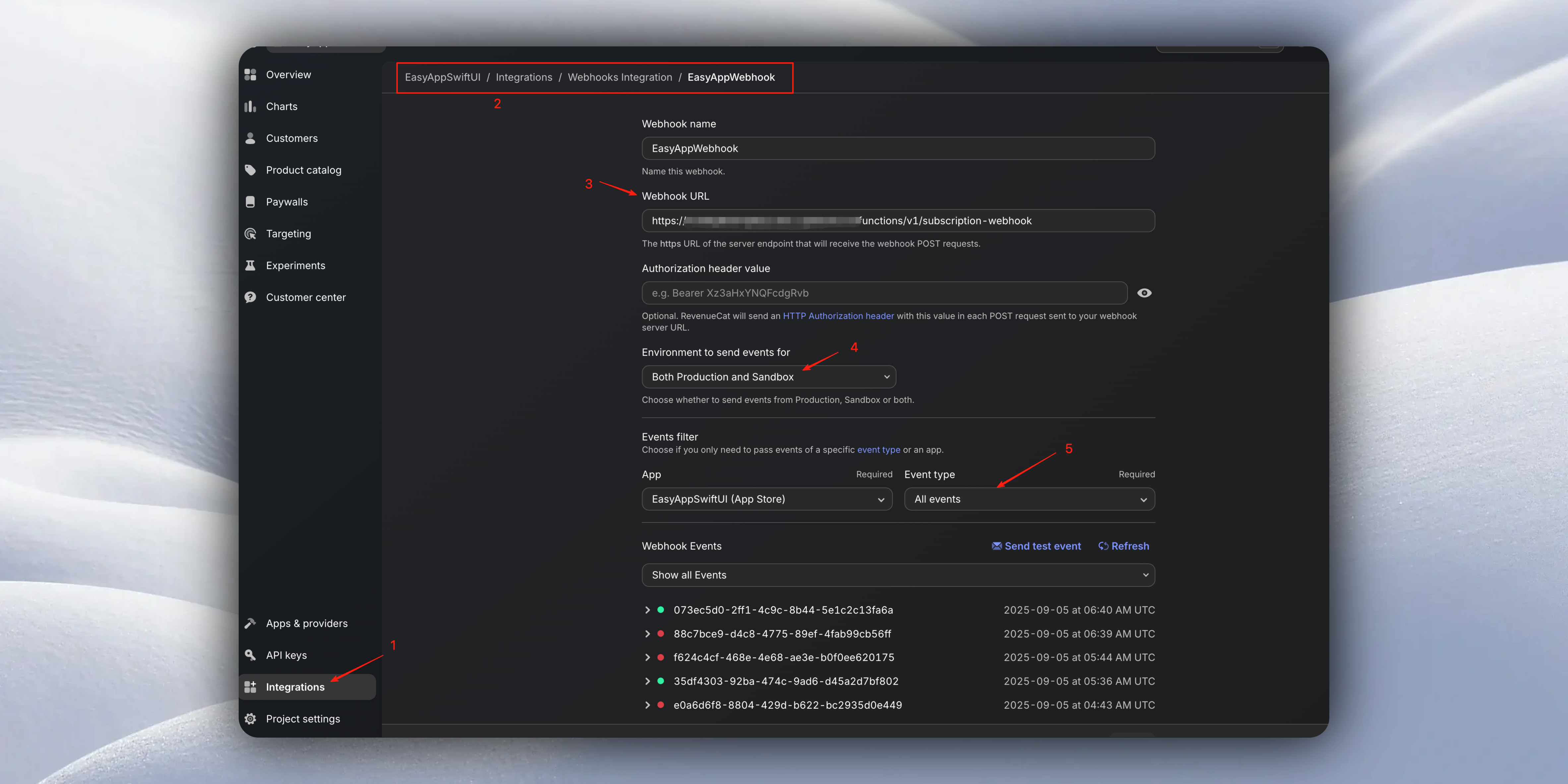The image size is (1568, 784).
Task: Click the Charts bar icon
Action: tap(250, 106)
